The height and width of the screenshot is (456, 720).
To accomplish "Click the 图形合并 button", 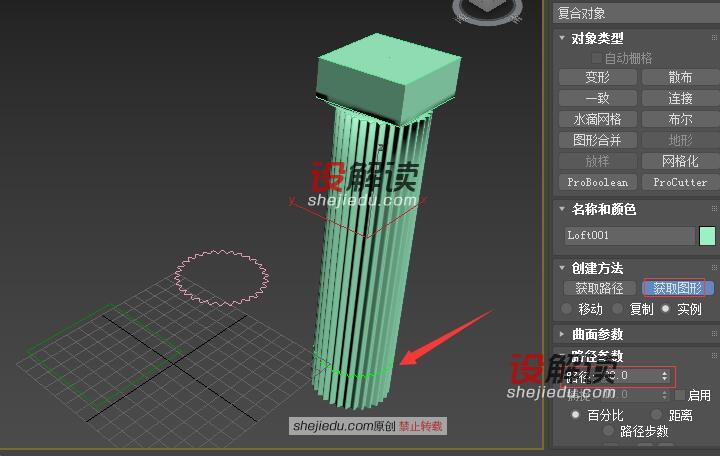I will 597,140.
